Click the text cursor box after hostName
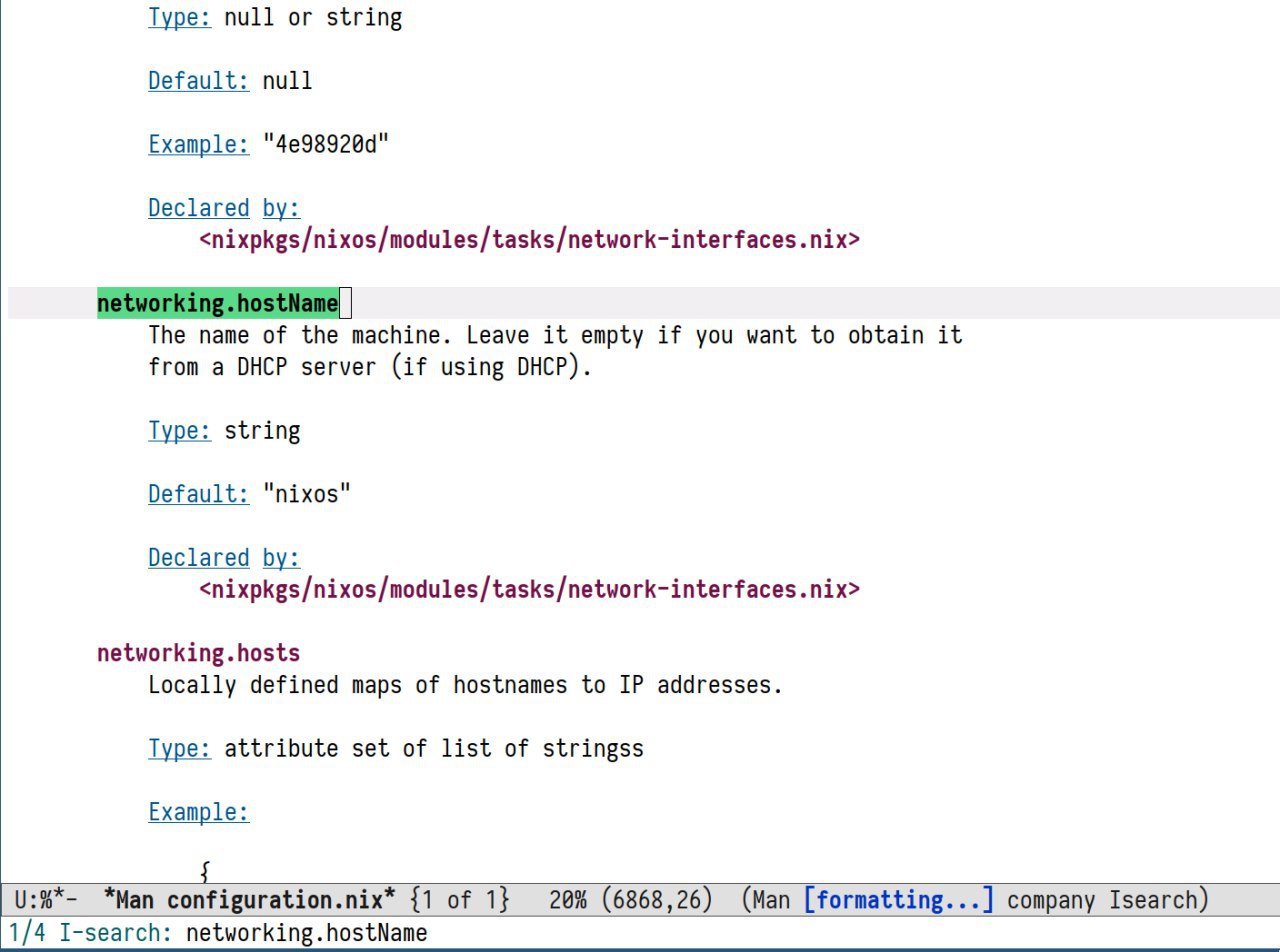Viewport: 1280px width, 952px height. pos(346,302)
